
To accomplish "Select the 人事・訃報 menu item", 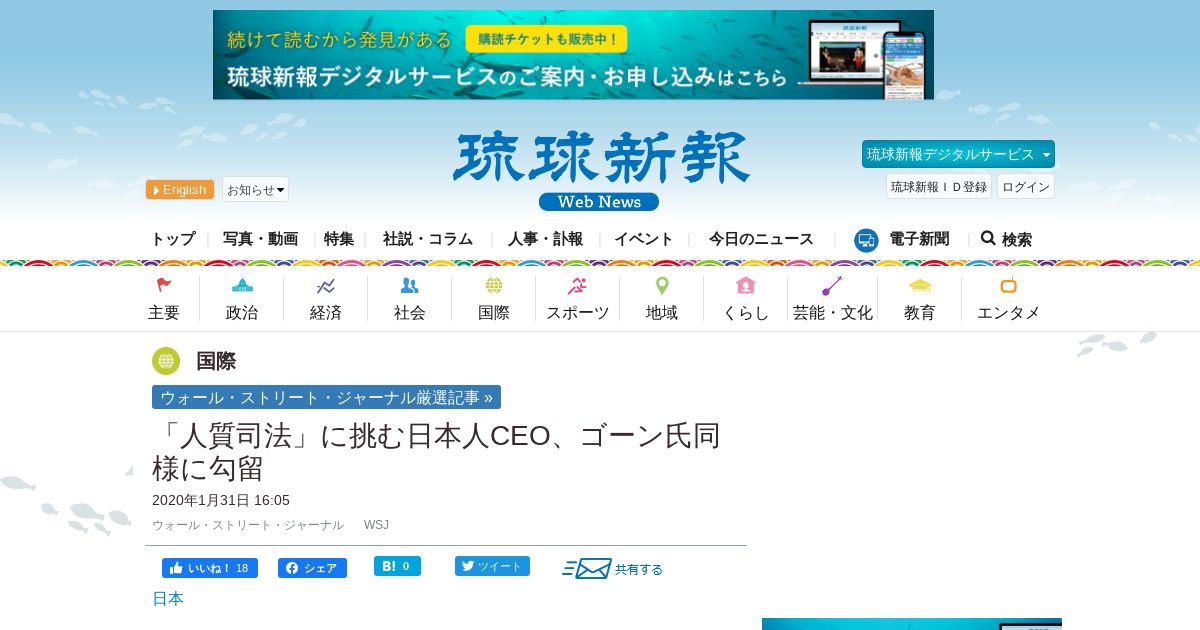I will tap(545, 239).
